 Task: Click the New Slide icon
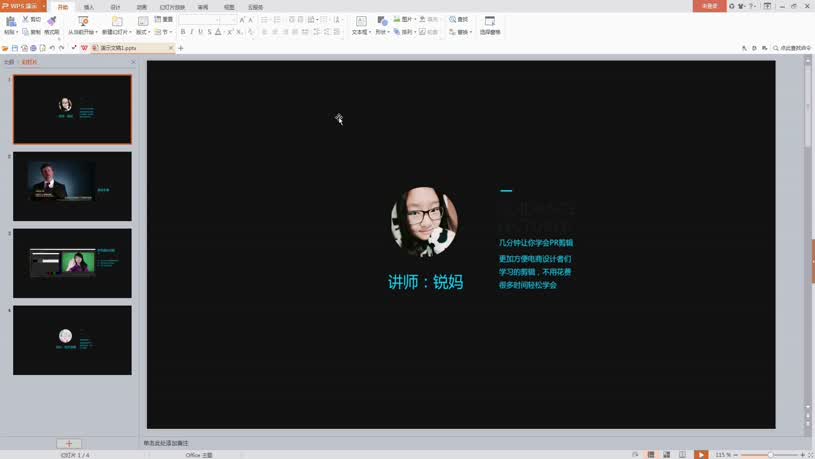tap(117, 21)
